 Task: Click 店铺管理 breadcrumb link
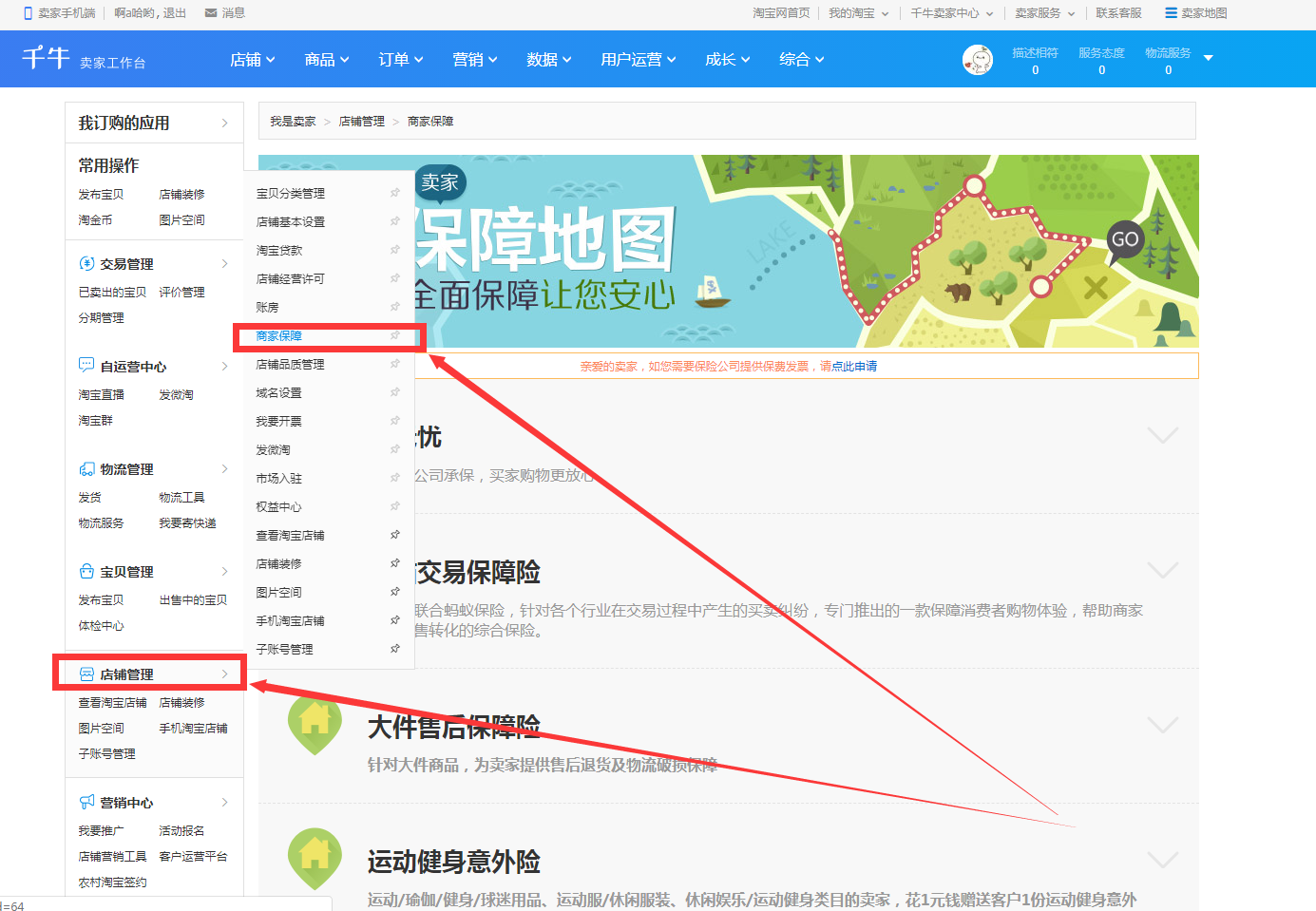362,122
